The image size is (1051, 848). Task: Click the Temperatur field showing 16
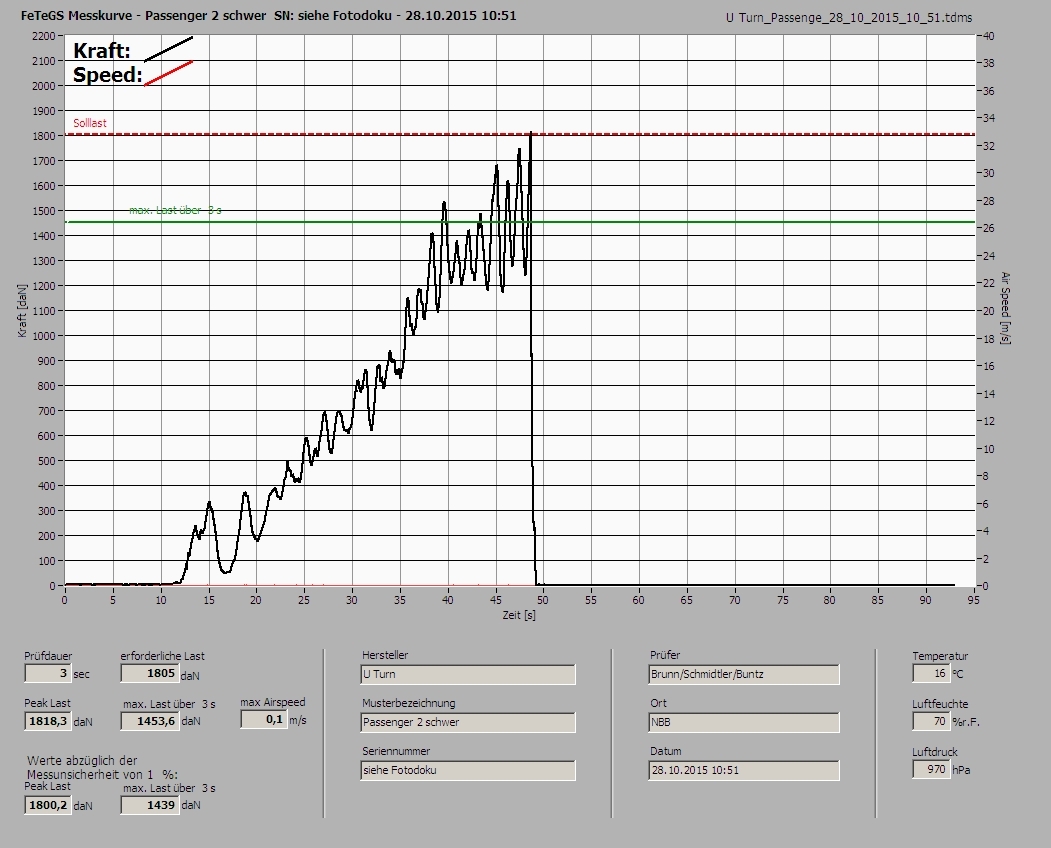(930, 673)
